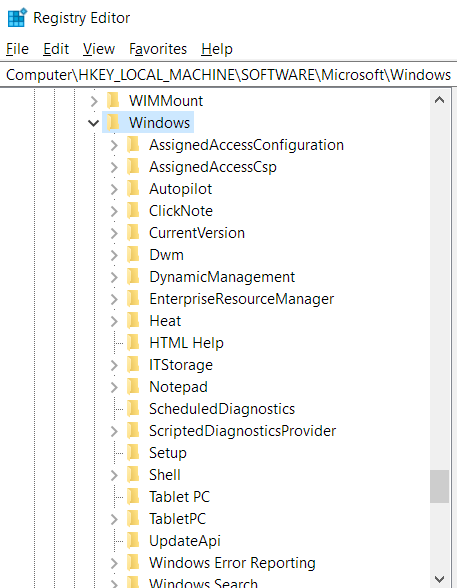Select the HTML Help key label
Screen dimensions: 457x588
pyautogui.click(x=186, y=343)
